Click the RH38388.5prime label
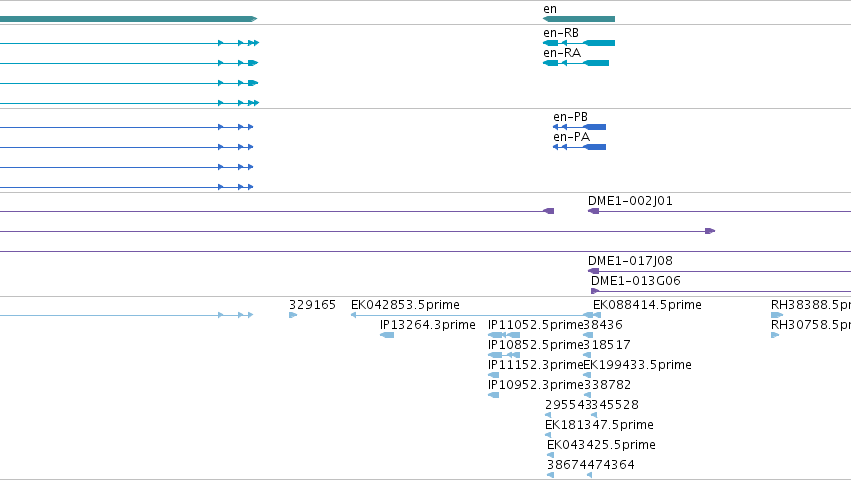The image size is (851, 480). (811, 305)
